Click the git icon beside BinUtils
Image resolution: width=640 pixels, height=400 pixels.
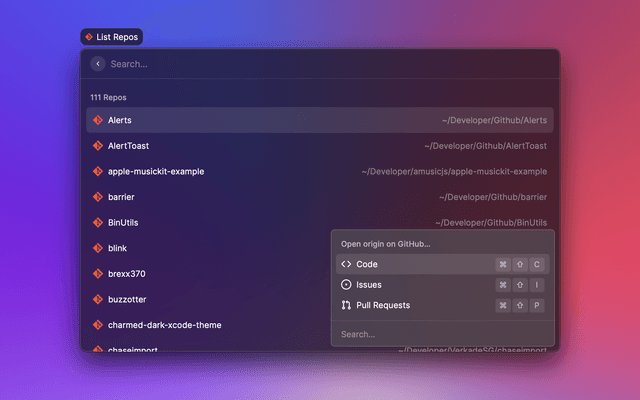click(97, 223)
